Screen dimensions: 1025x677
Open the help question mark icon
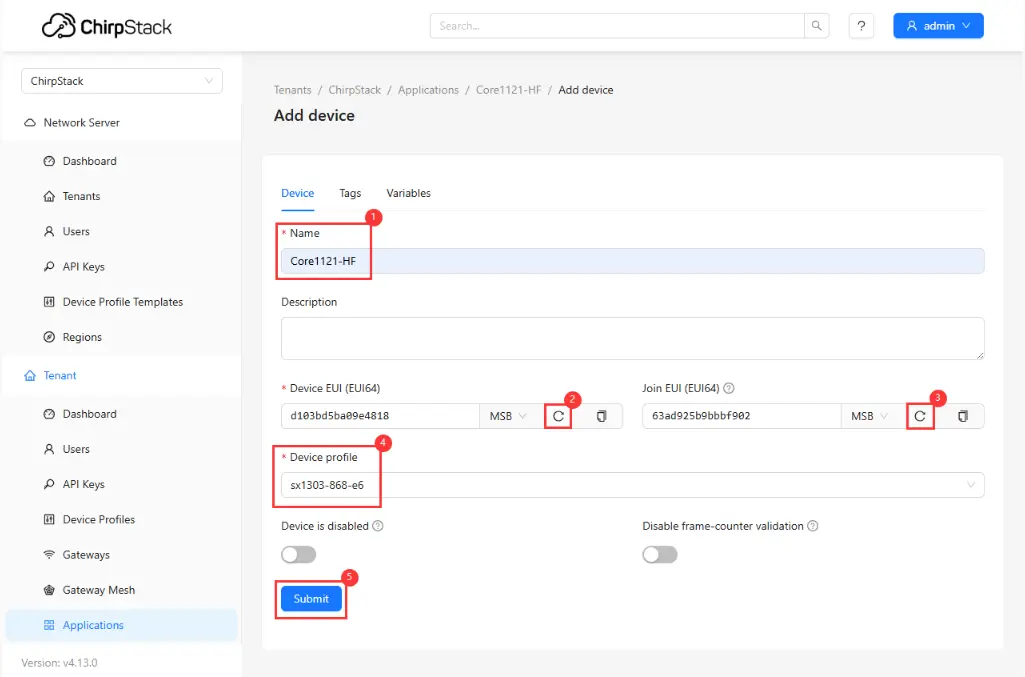coord(861,26)
